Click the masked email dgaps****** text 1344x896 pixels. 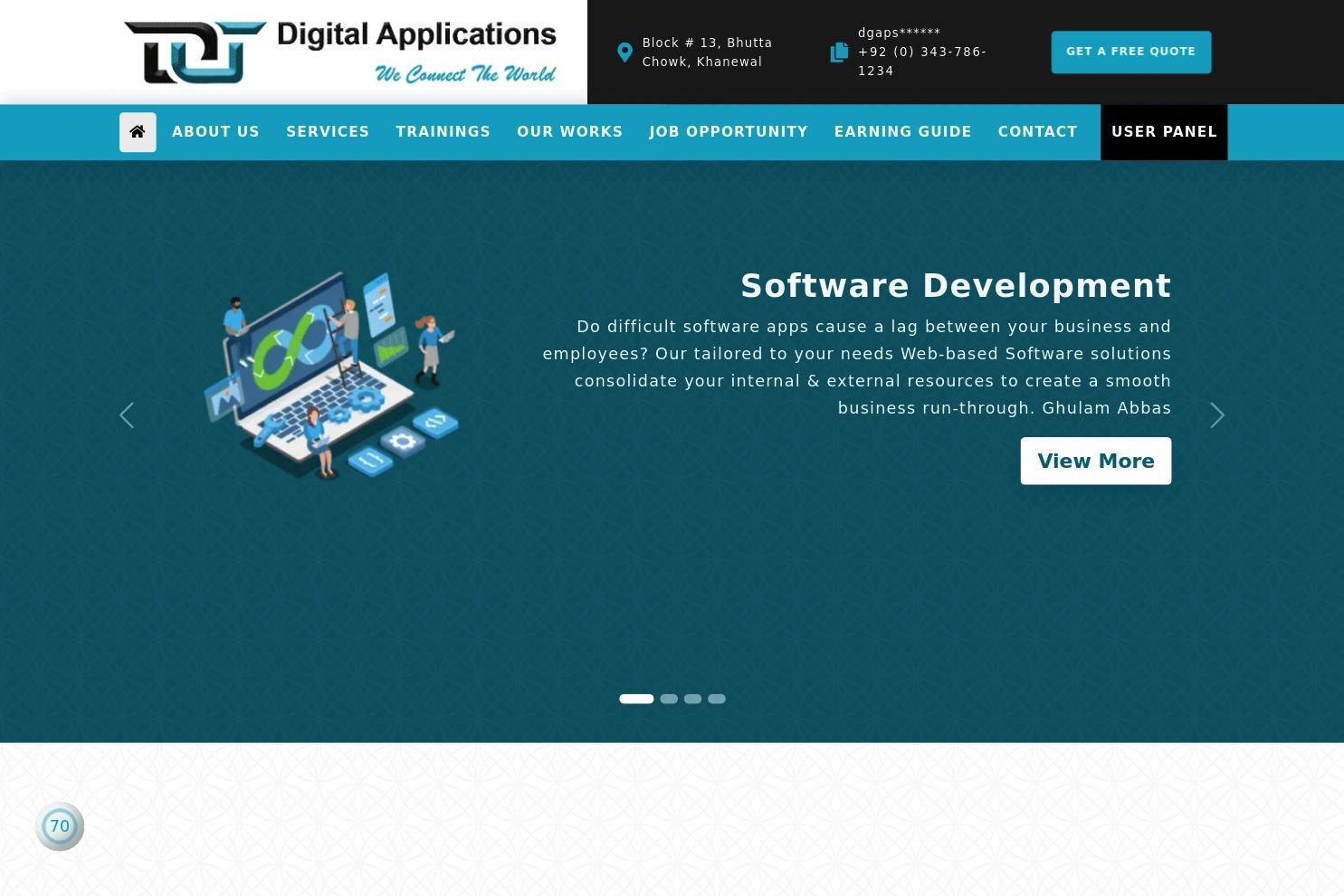(899, 33)
